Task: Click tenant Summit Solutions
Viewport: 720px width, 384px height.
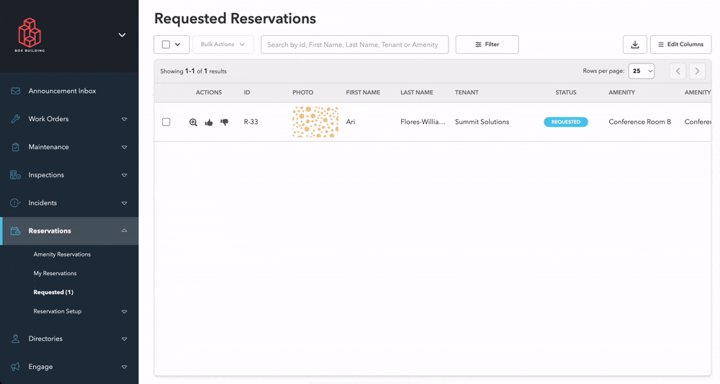Action: point(482,122)
